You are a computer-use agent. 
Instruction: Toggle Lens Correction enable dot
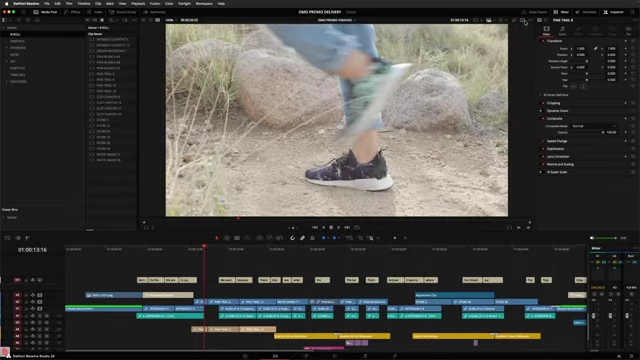(543, 157)
